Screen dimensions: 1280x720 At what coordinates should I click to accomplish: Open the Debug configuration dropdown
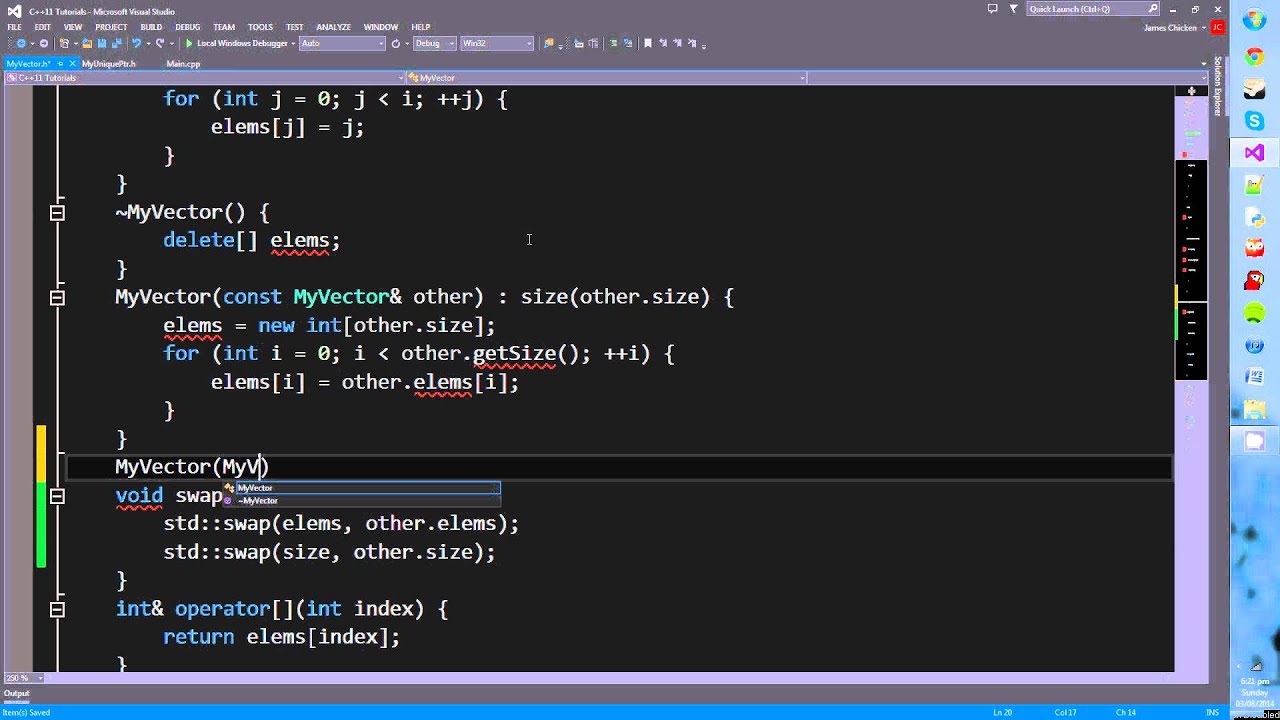pyautogui.click(x=435, y=43)
